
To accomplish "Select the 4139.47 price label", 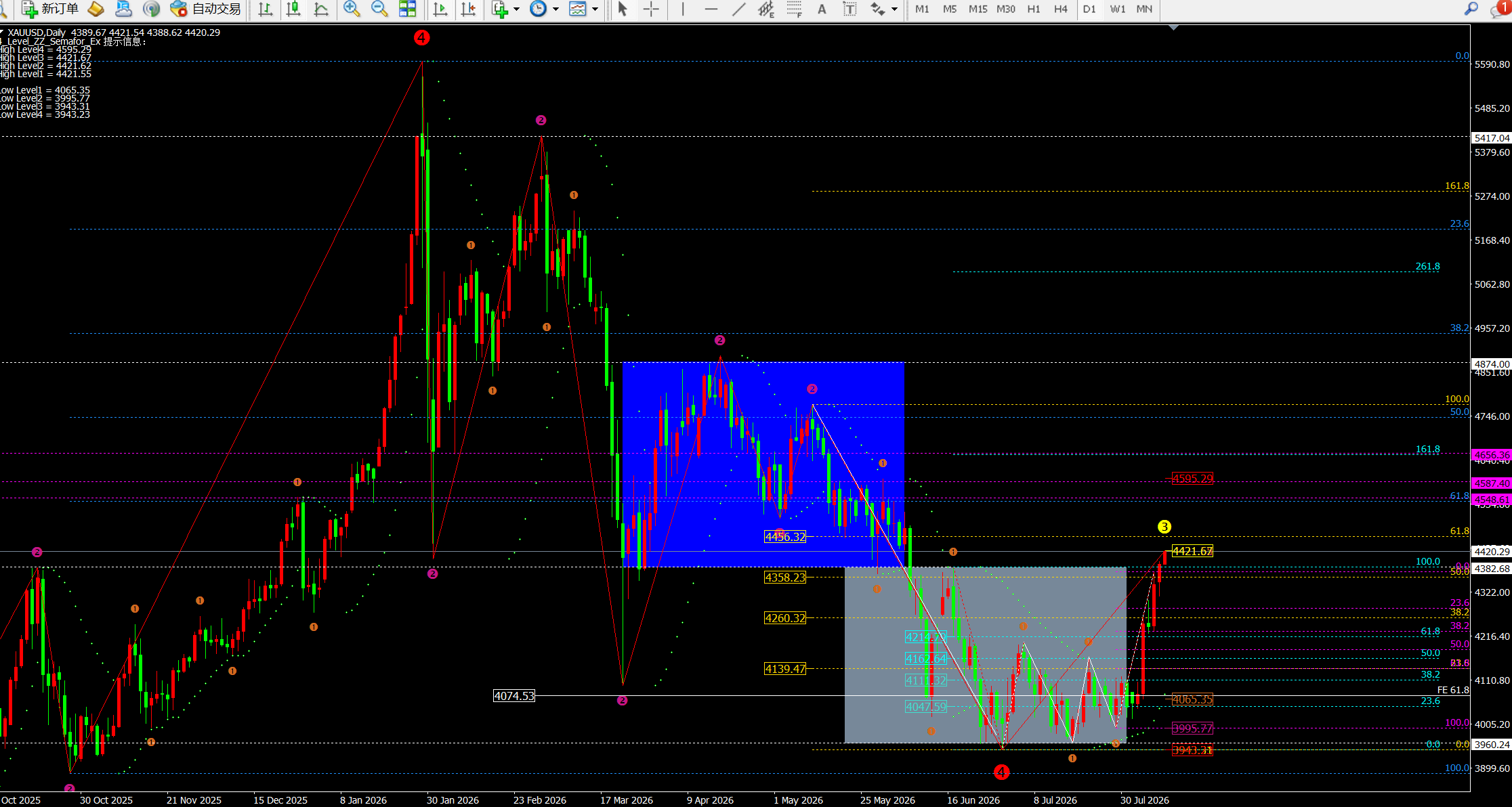I will (x=785, y=668).
